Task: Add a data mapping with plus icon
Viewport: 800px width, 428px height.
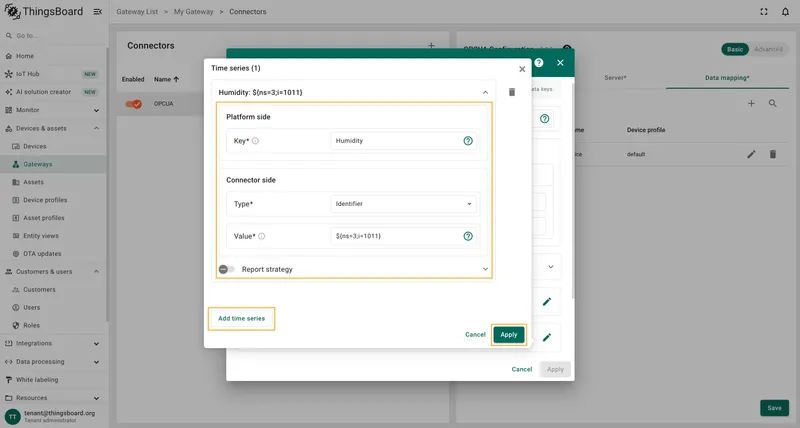Action: point(751,104)
